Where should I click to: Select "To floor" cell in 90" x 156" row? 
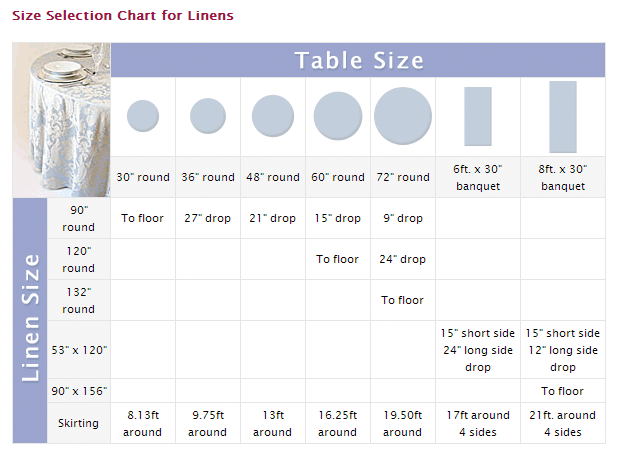pos(563,391)
